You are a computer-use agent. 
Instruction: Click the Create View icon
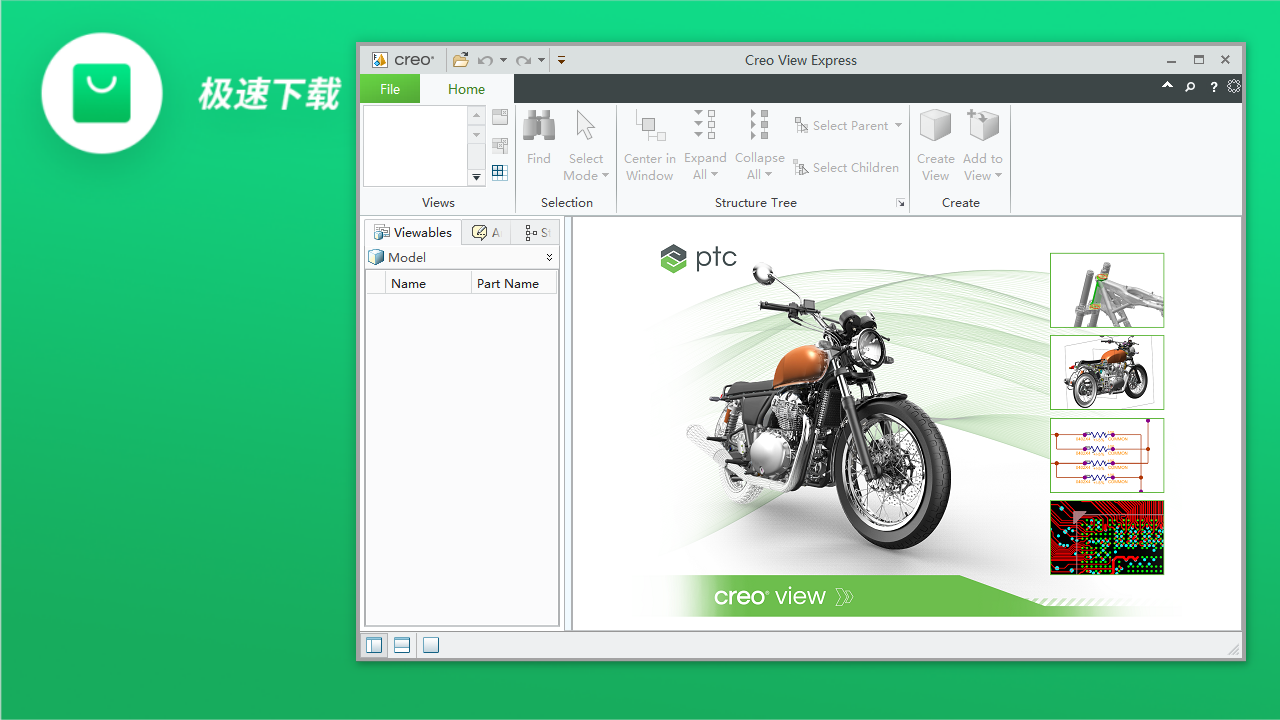935,125
